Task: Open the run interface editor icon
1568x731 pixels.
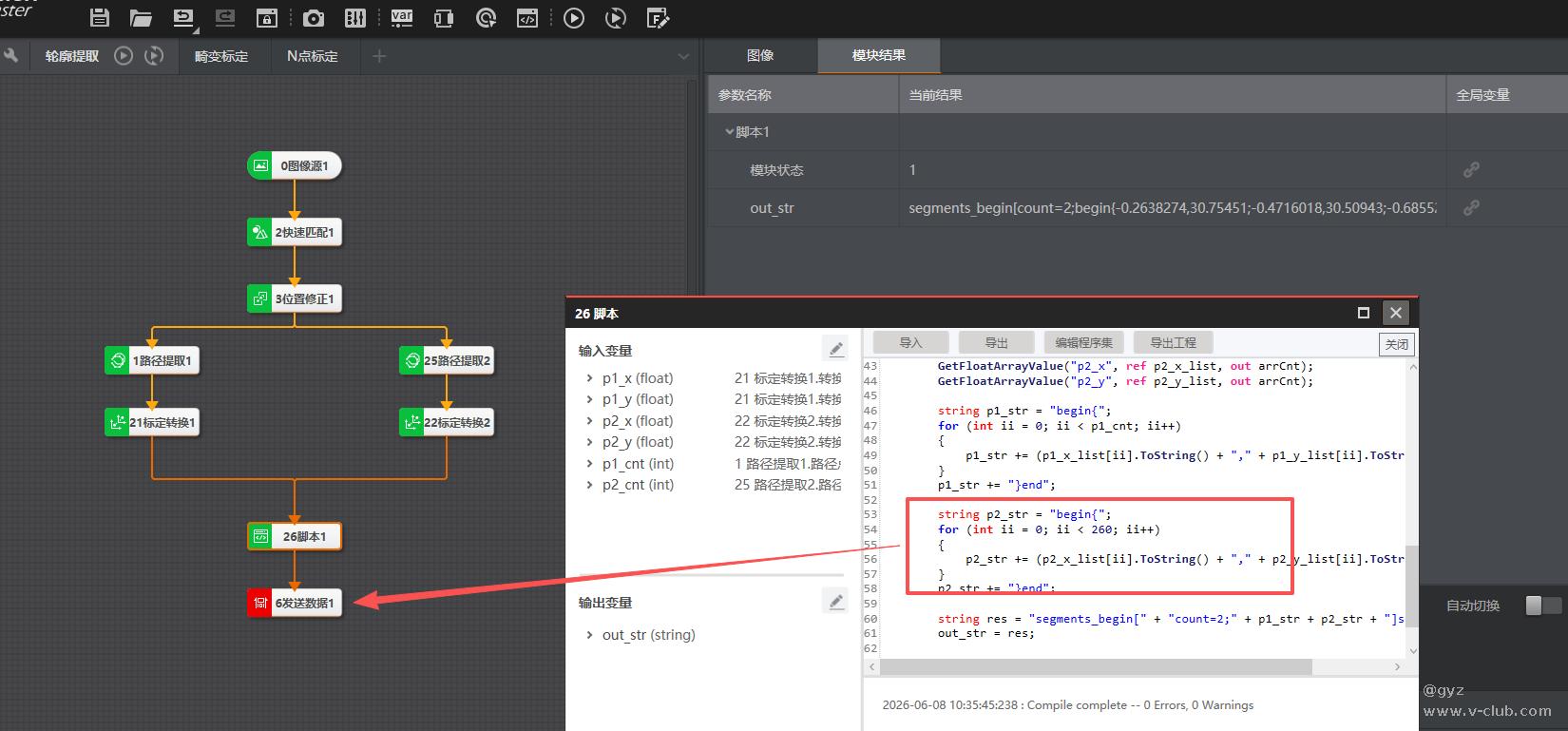Action: pos(658,18)
